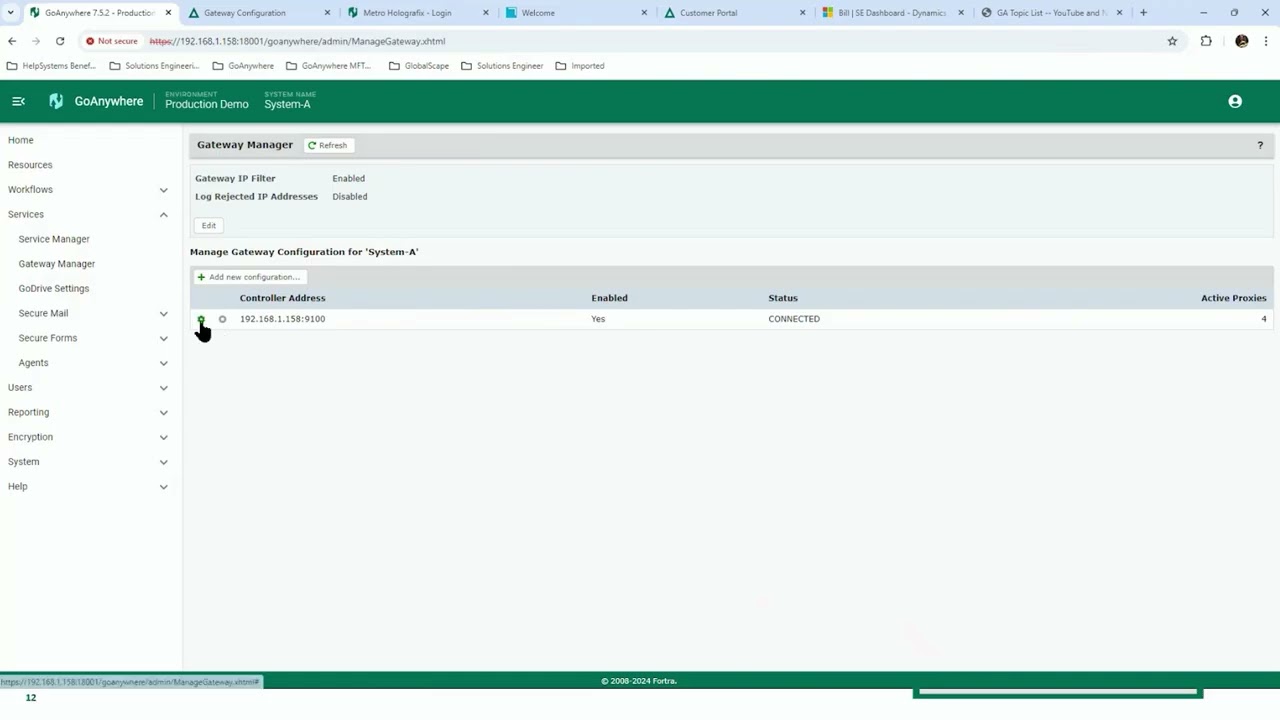
Task: Click the Status column header
Action: pos(783,298)
